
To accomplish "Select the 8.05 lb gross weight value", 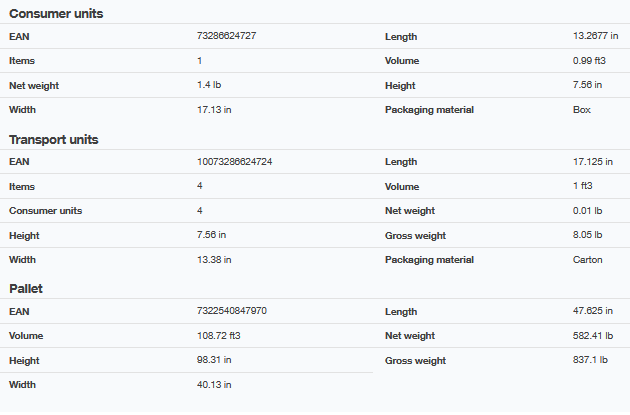I will pyautogui.click(x=587, y=236).
